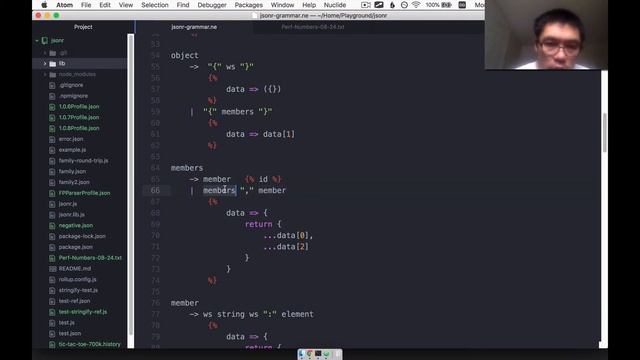Open negative.json file

(76, 225)
